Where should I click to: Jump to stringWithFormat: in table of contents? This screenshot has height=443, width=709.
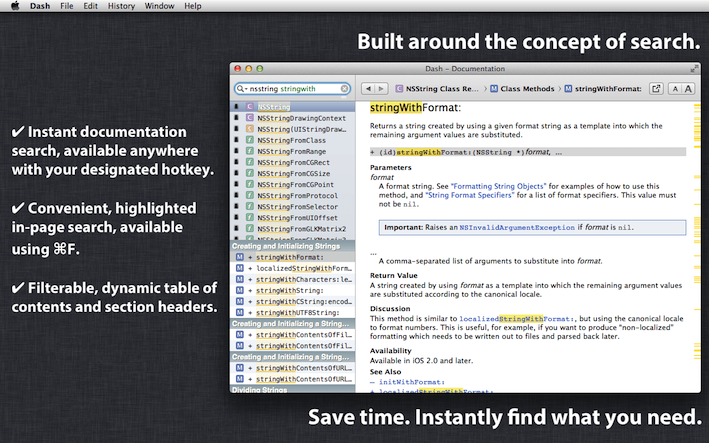[x=293, y=257]
